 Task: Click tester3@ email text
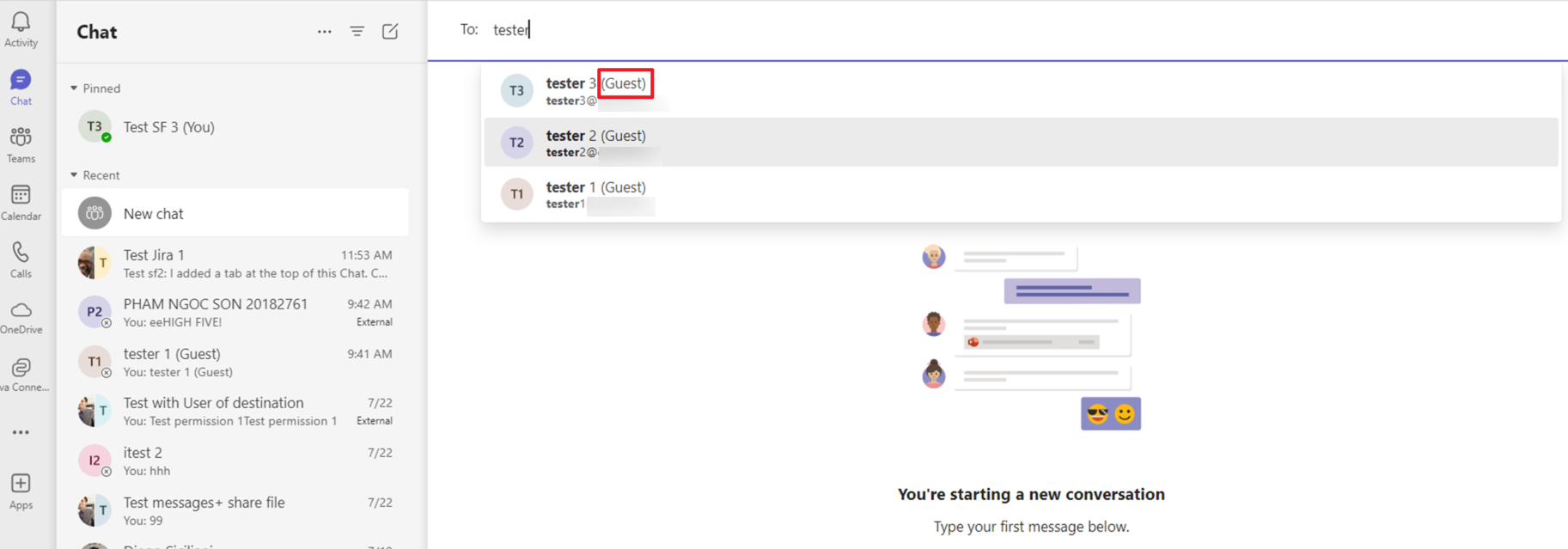pyautogui.click(x=571, y=101)
